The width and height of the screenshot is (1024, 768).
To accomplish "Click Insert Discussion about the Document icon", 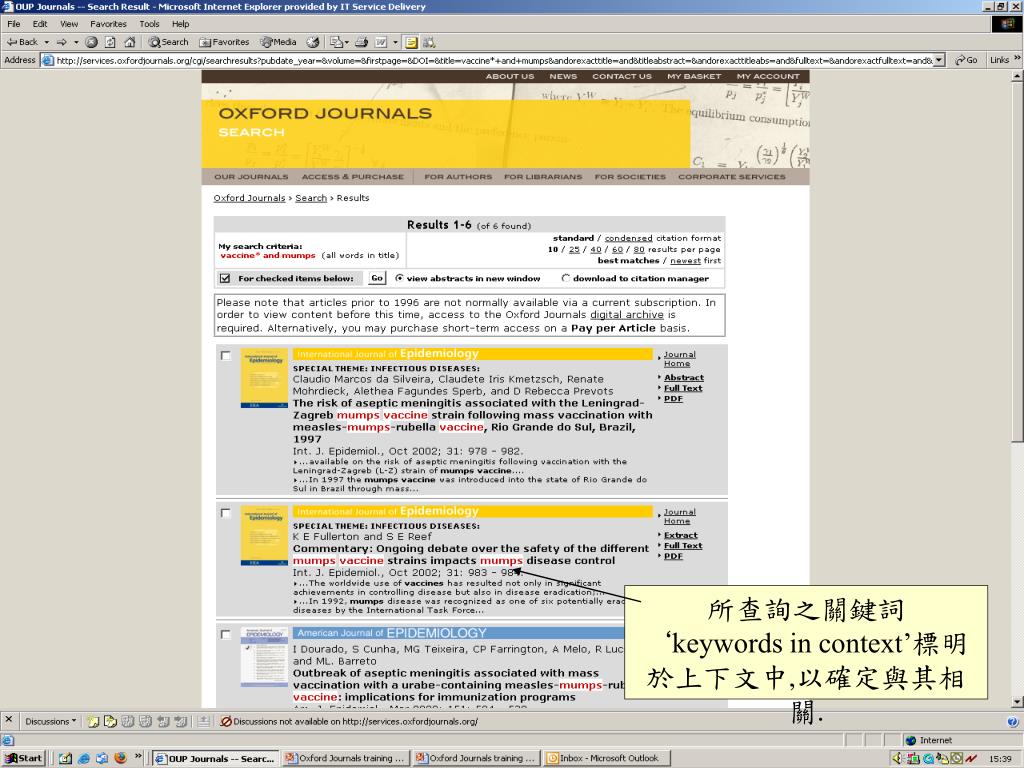I will pos(110,722).
